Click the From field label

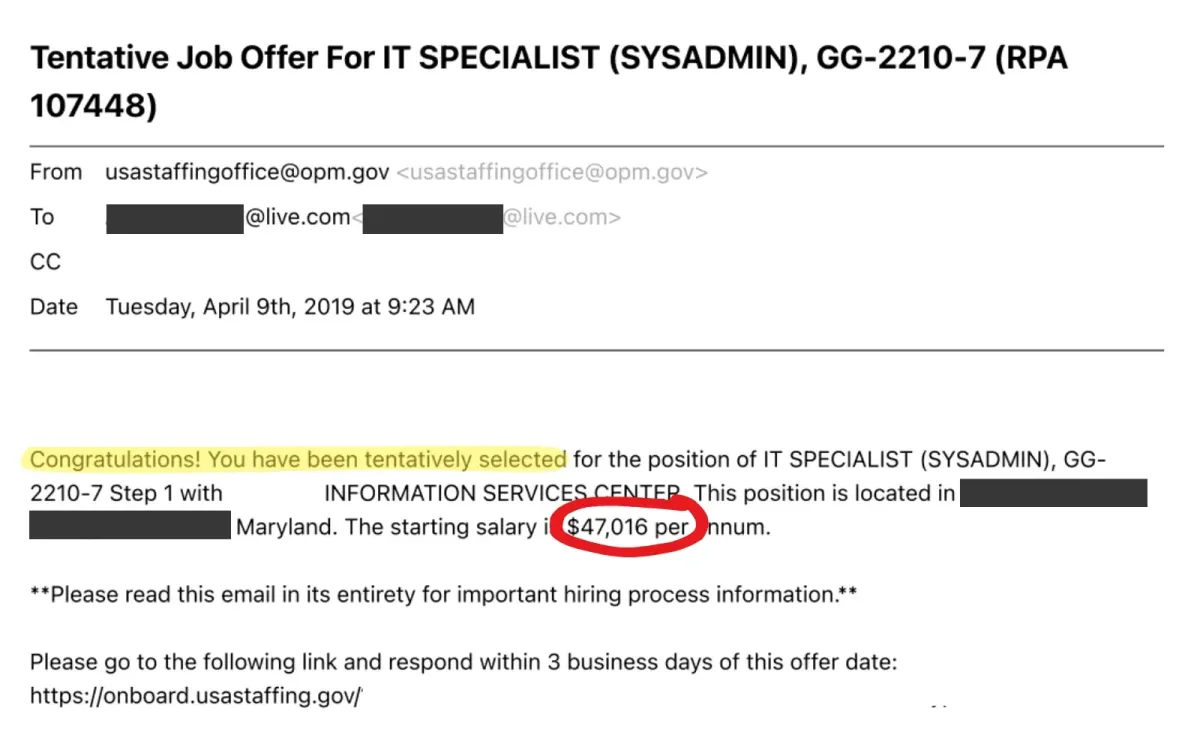[56, 172]
